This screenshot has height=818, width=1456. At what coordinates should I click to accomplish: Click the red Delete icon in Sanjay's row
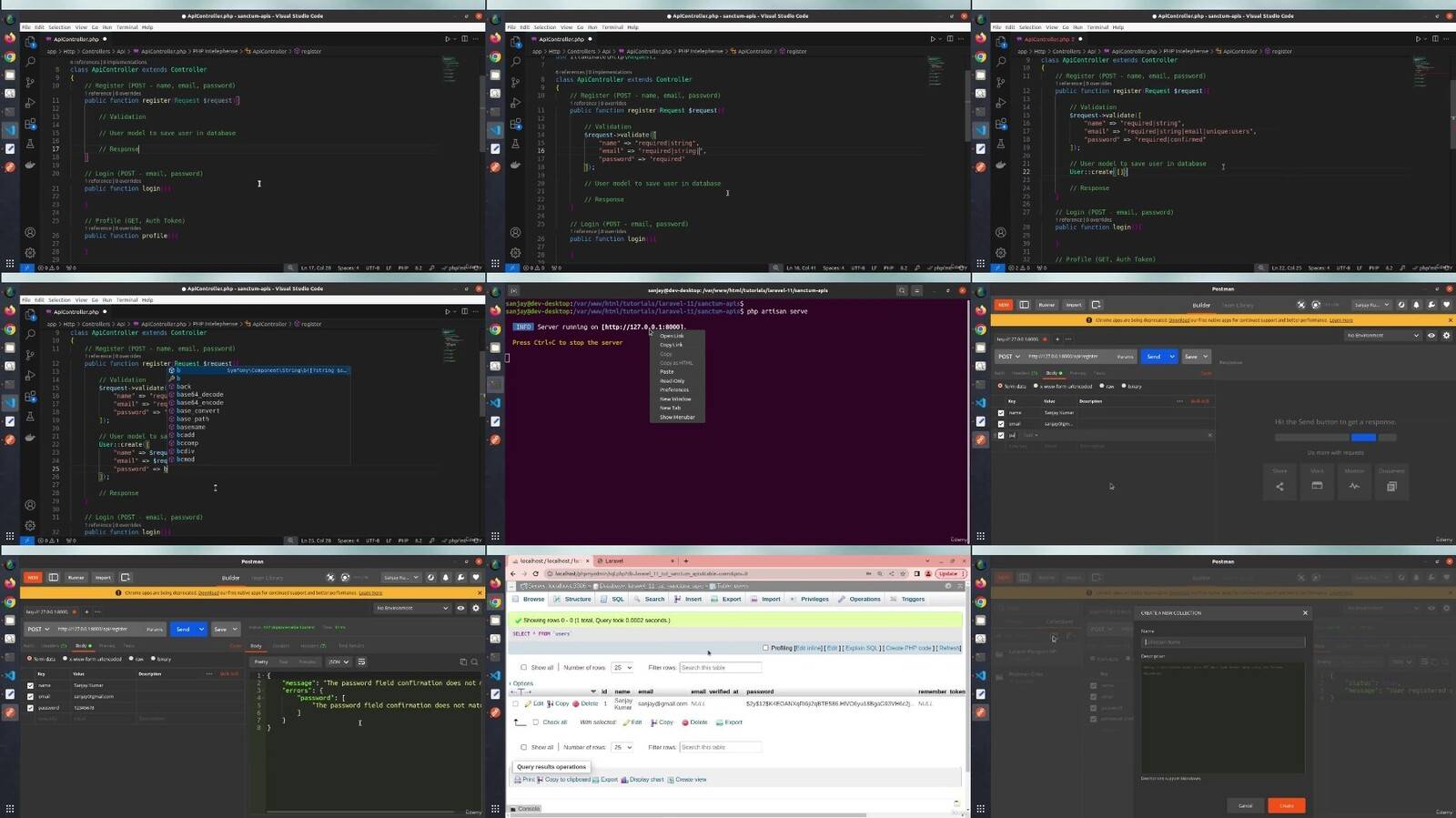point(575,704)
